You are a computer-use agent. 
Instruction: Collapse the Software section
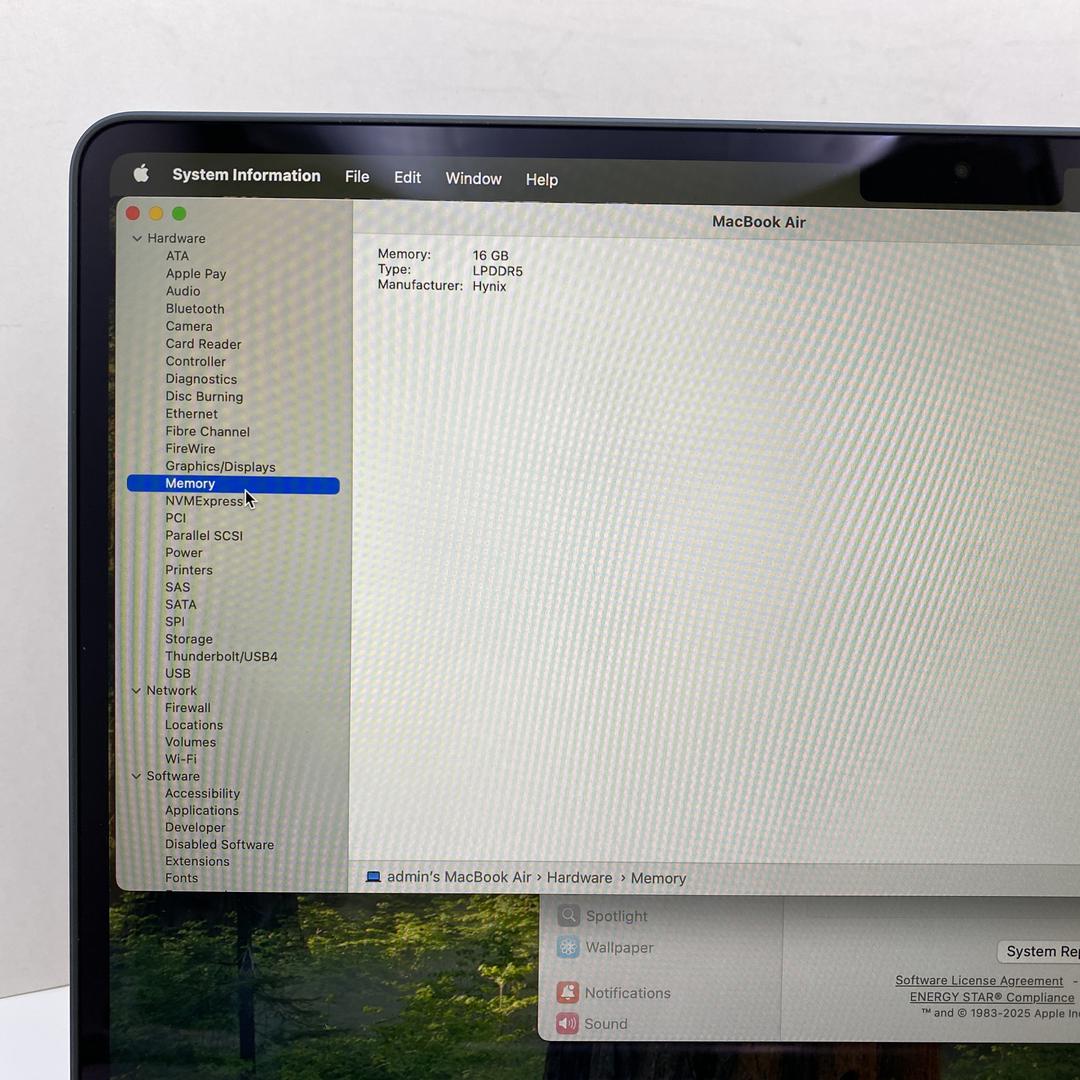[x=137, y=776]
